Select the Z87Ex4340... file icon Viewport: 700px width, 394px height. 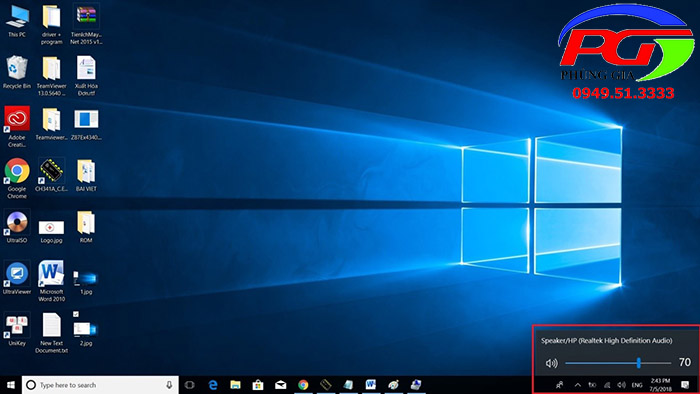click(x=86, y=124)
